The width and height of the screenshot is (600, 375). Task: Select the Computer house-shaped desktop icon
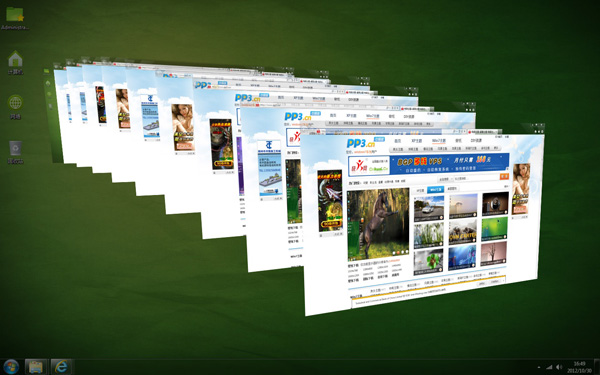tap(15, 62)
